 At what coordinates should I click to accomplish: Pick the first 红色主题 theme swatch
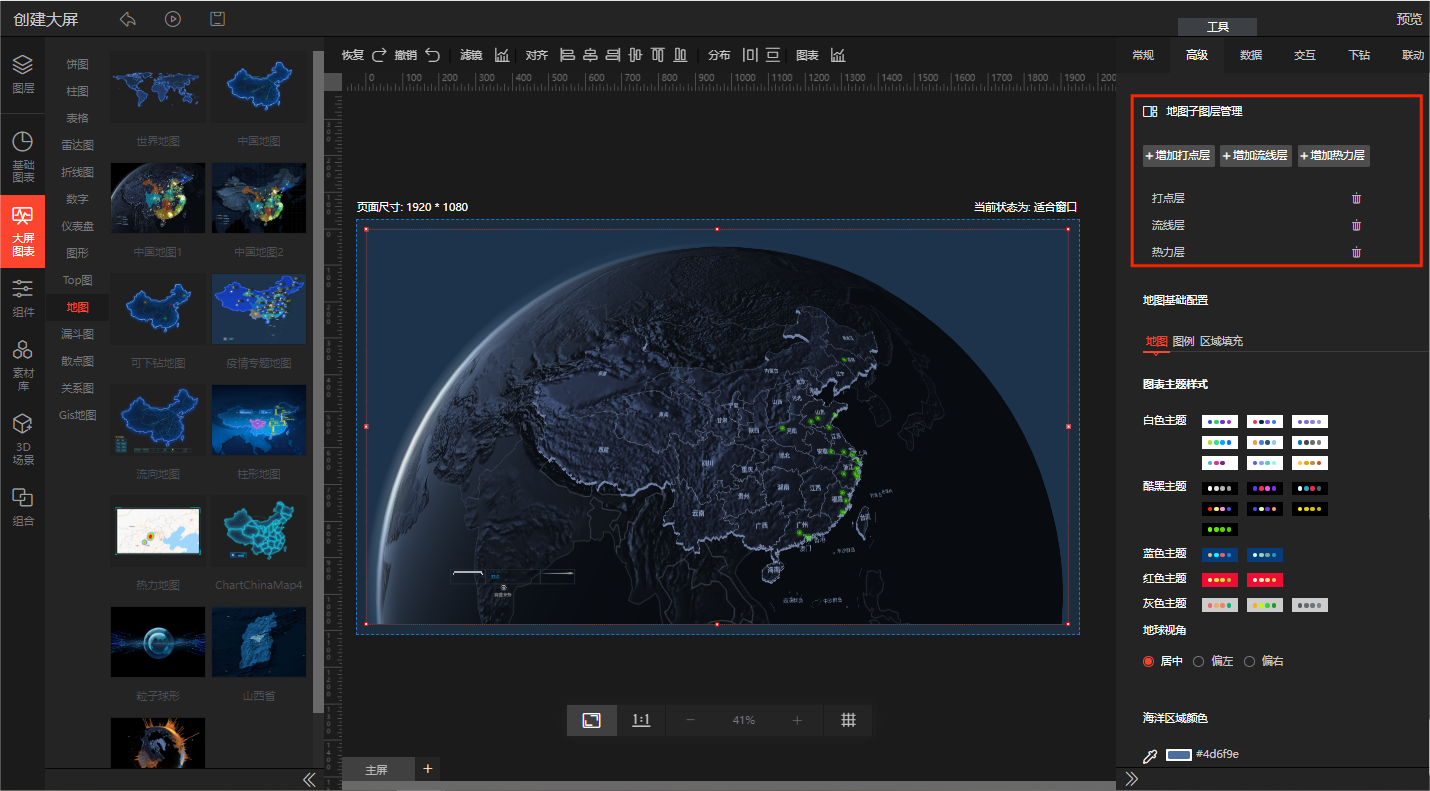pyautogui.click(x=1220, y=580)
